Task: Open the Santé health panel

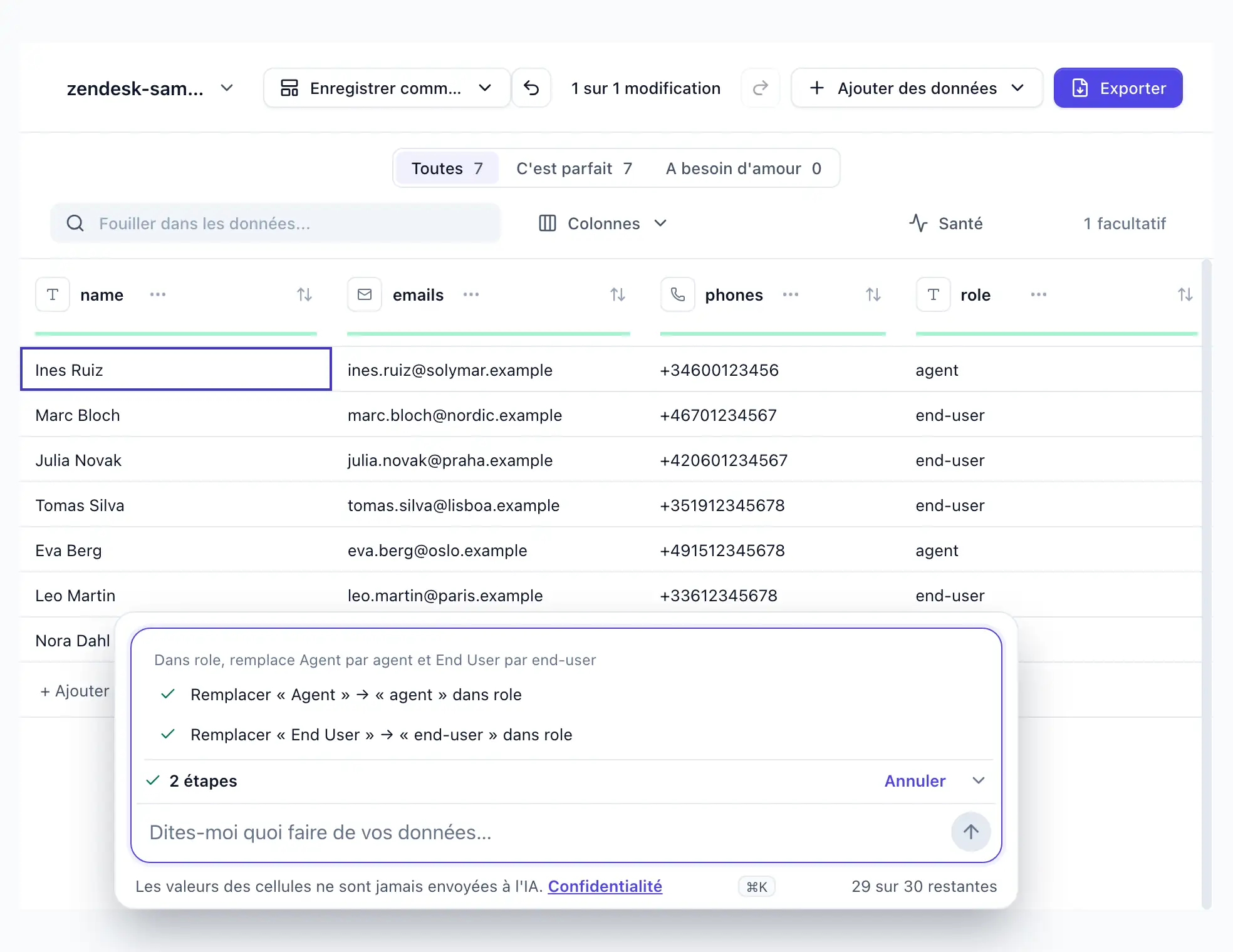Action: point(946,224)
